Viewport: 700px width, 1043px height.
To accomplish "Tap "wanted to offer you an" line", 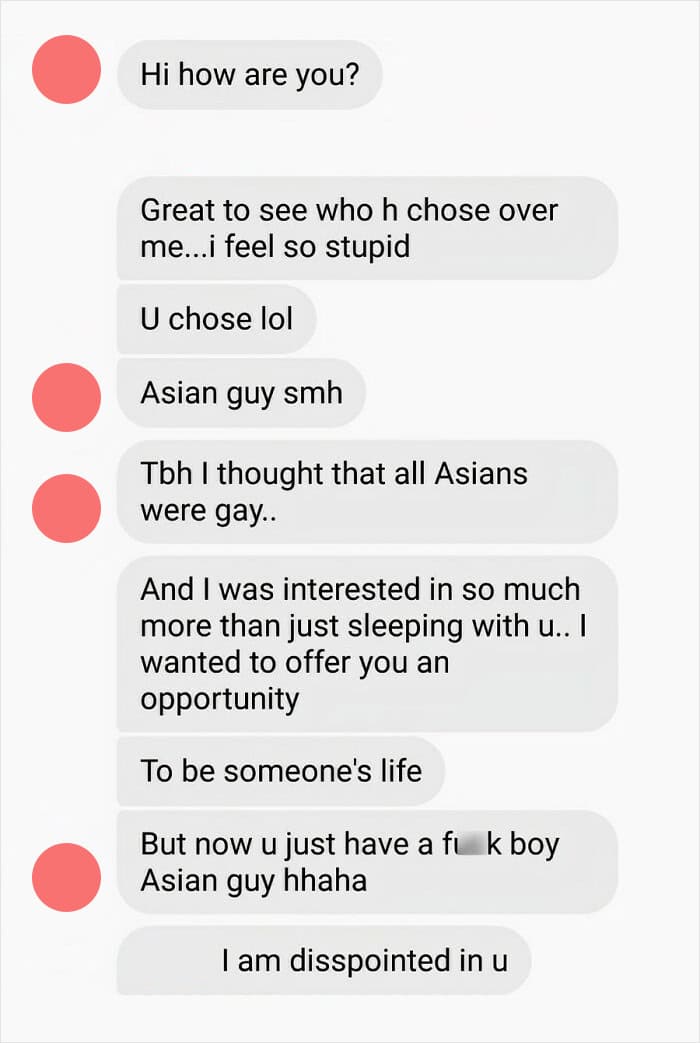I will (295, 663).
